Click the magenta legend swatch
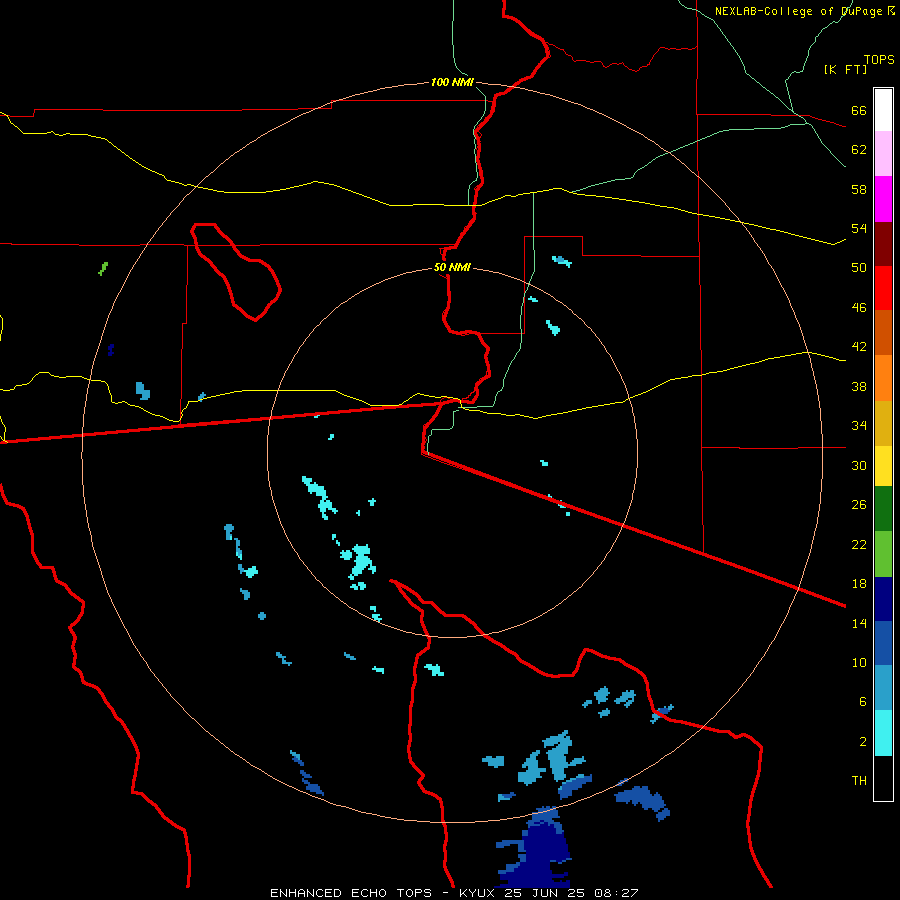 [883, 199]
